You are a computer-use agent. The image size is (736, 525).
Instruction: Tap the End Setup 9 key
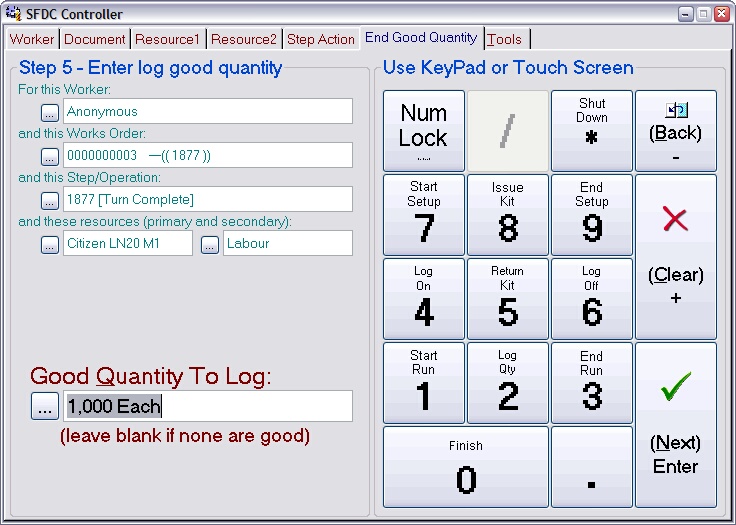click(x=592, y=215)
